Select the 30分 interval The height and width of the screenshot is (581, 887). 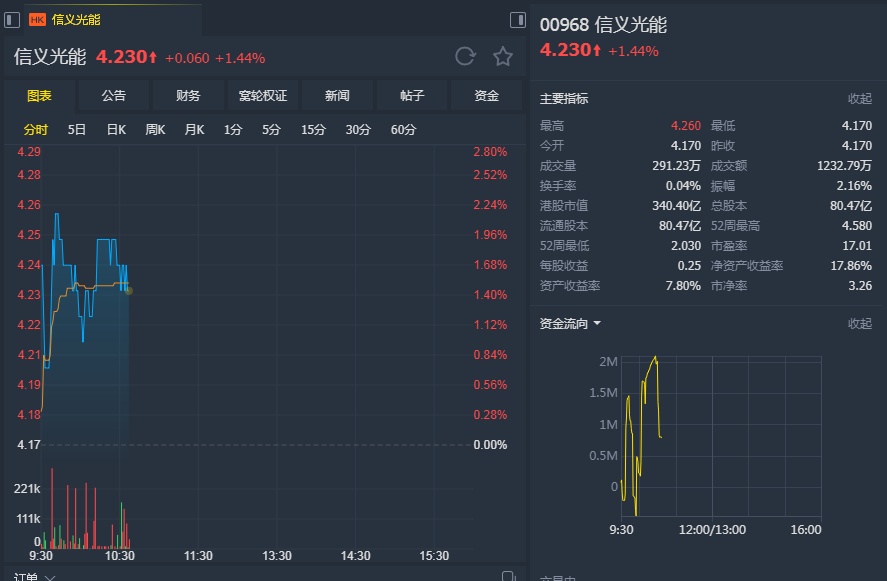(358, 130)
